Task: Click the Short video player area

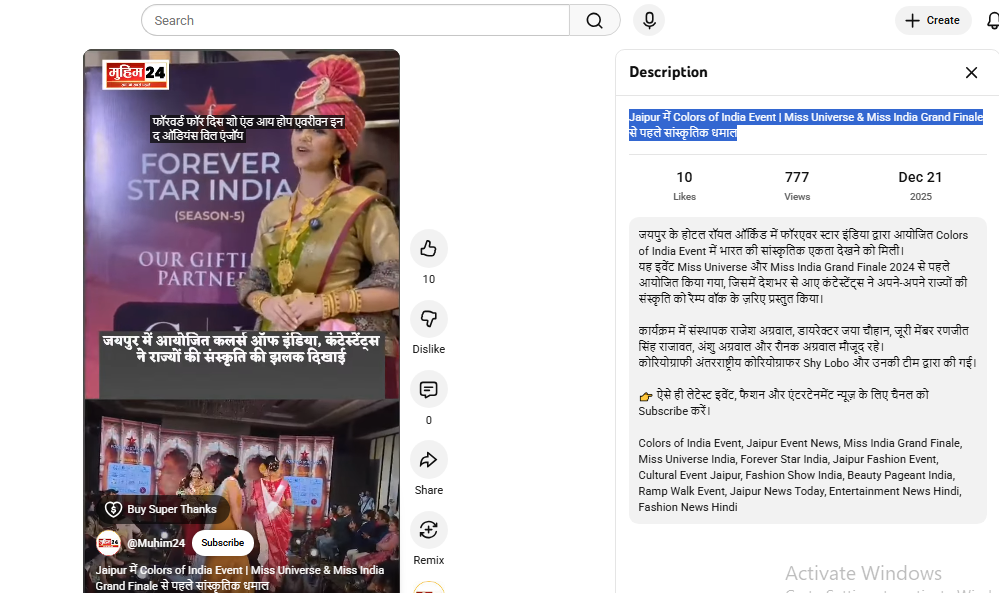Action: (x=240, y=250)
